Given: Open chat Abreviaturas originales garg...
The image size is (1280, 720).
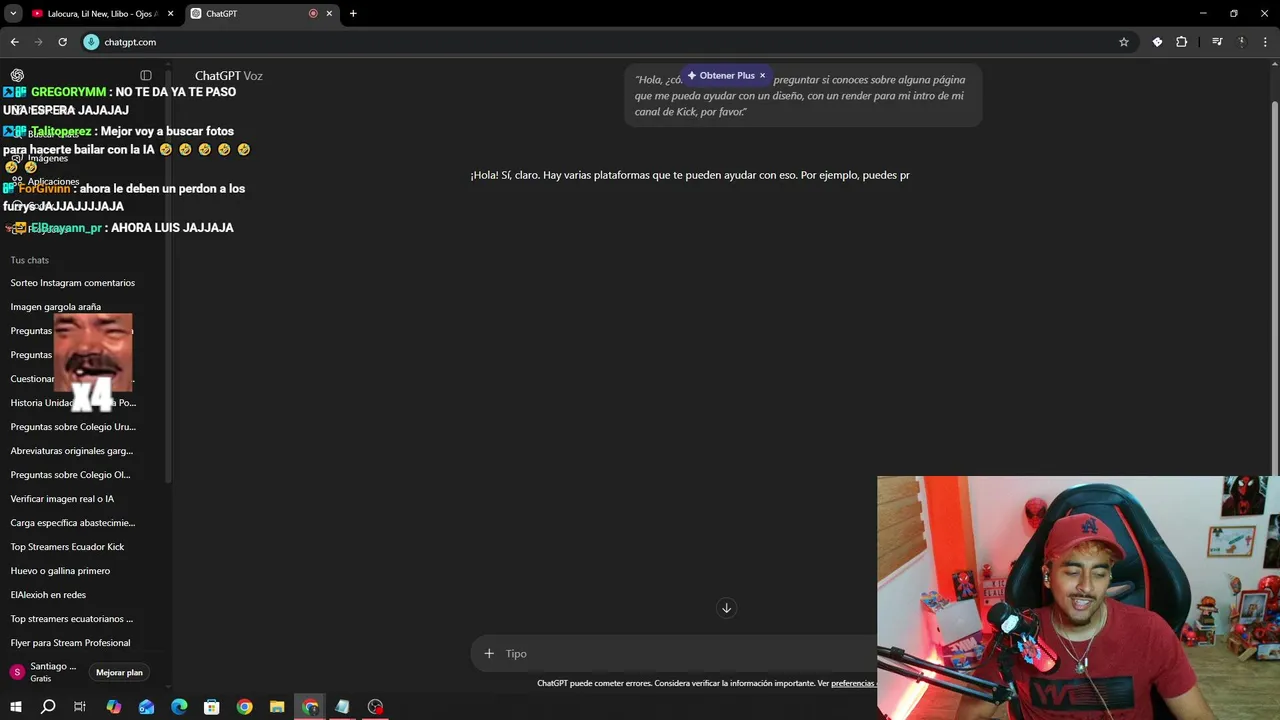Looking at the screenshot, I should pos(72,451).
